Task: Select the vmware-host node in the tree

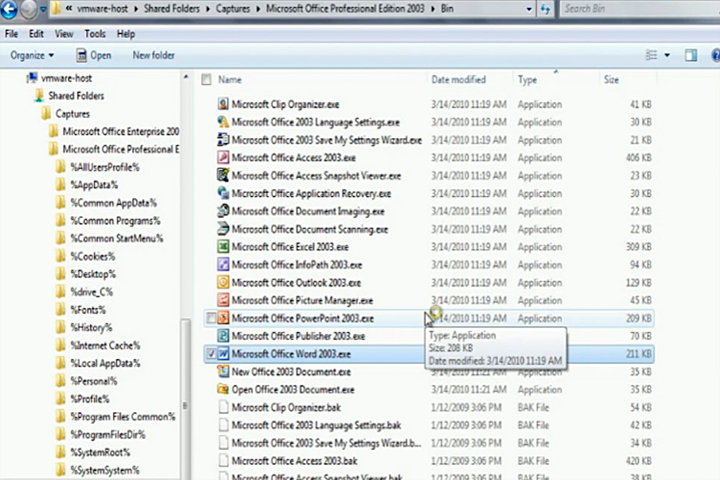Action: [x=66, y=78]
